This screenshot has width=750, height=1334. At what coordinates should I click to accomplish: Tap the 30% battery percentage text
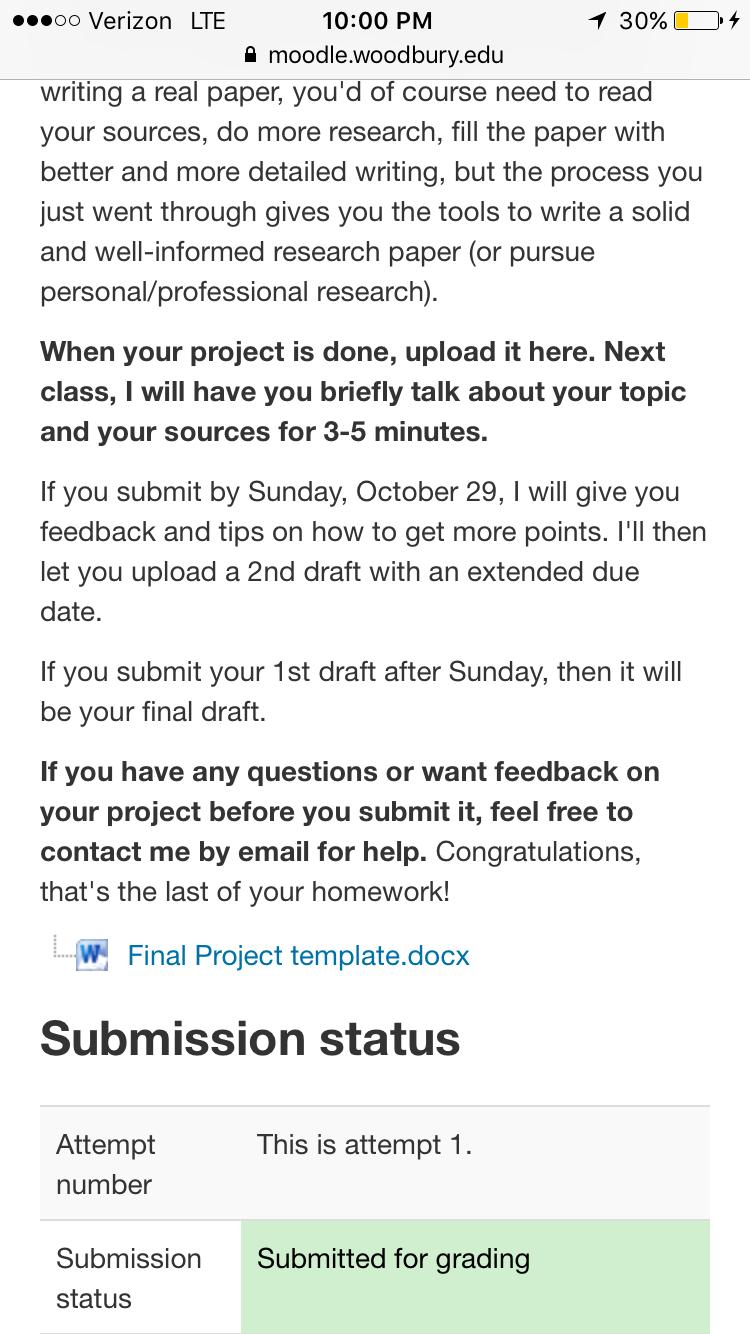click(643, 20)
